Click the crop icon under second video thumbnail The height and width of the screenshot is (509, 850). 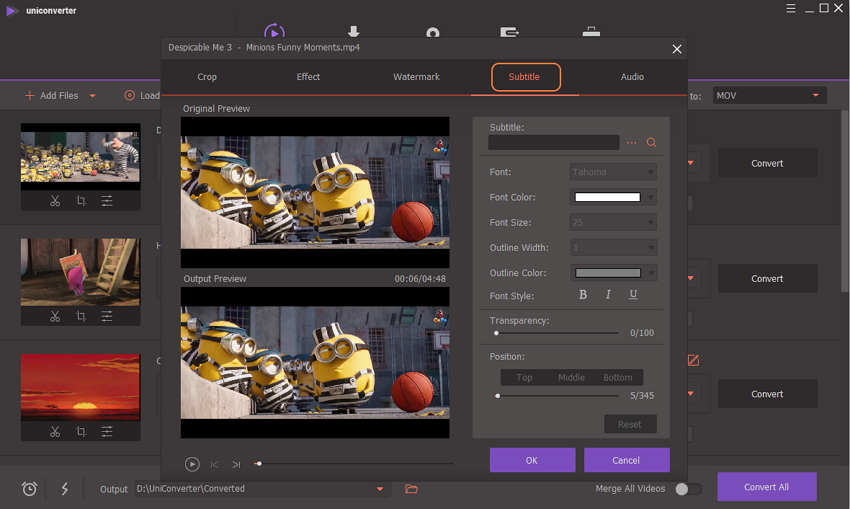81,316
